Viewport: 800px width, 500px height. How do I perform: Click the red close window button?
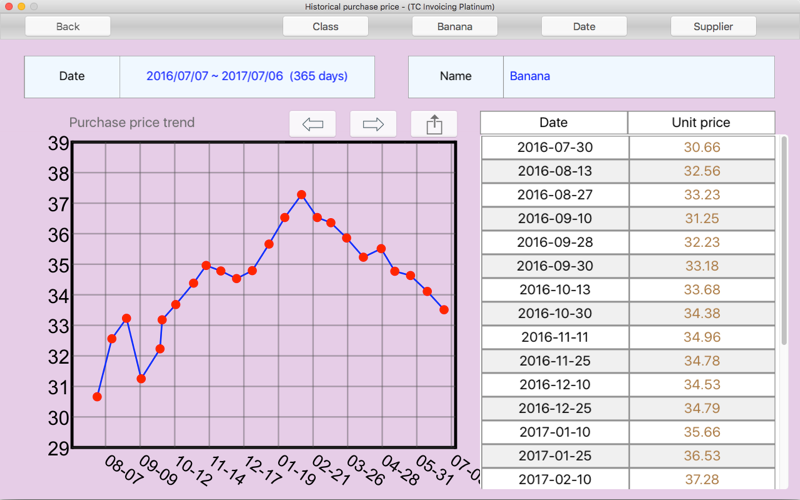click(x=9, y=6)
